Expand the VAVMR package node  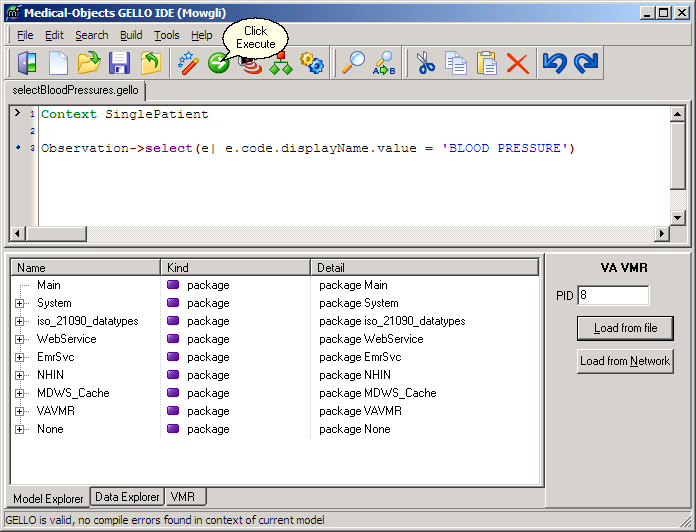tap(20, 411)
